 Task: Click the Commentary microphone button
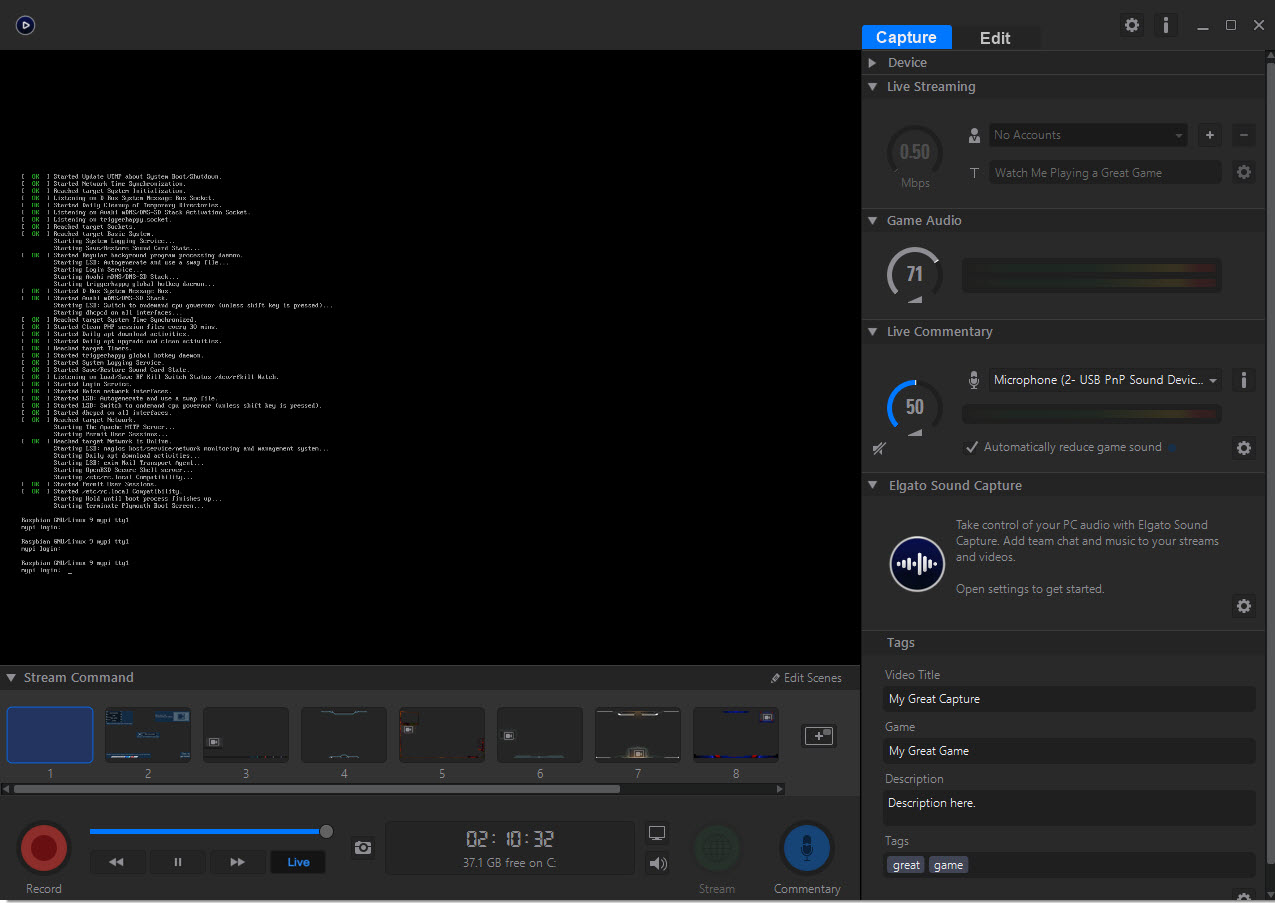coord(807,849)
